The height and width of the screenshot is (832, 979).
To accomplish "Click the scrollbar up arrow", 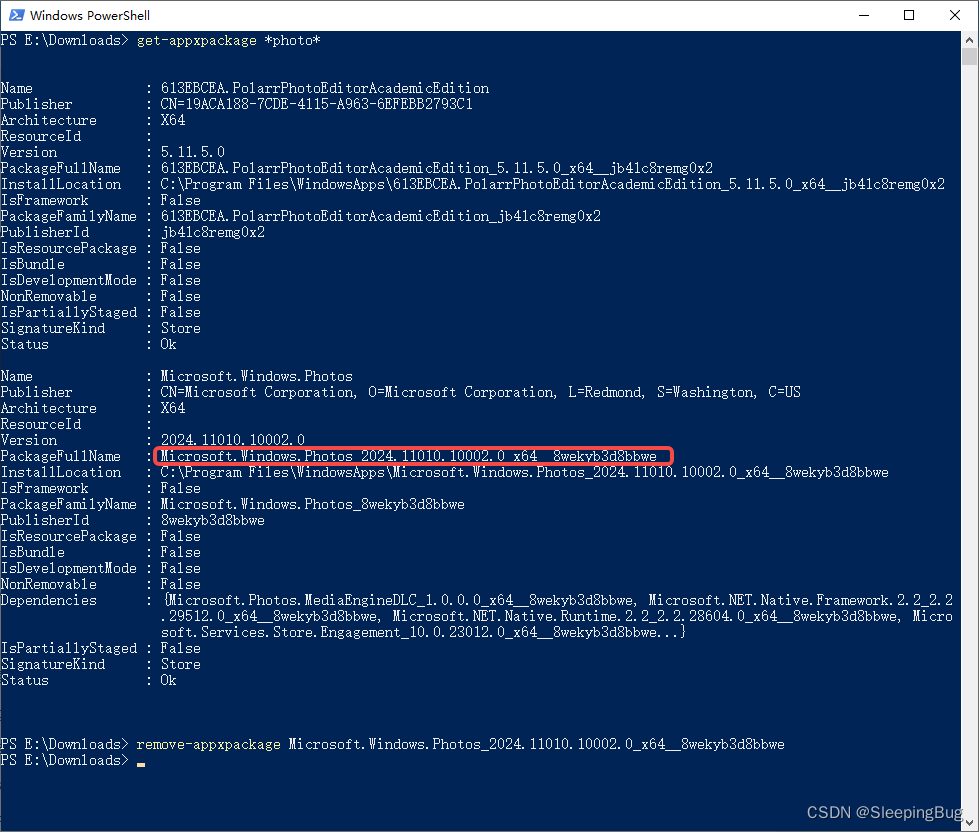I will [x=970, y=40].
